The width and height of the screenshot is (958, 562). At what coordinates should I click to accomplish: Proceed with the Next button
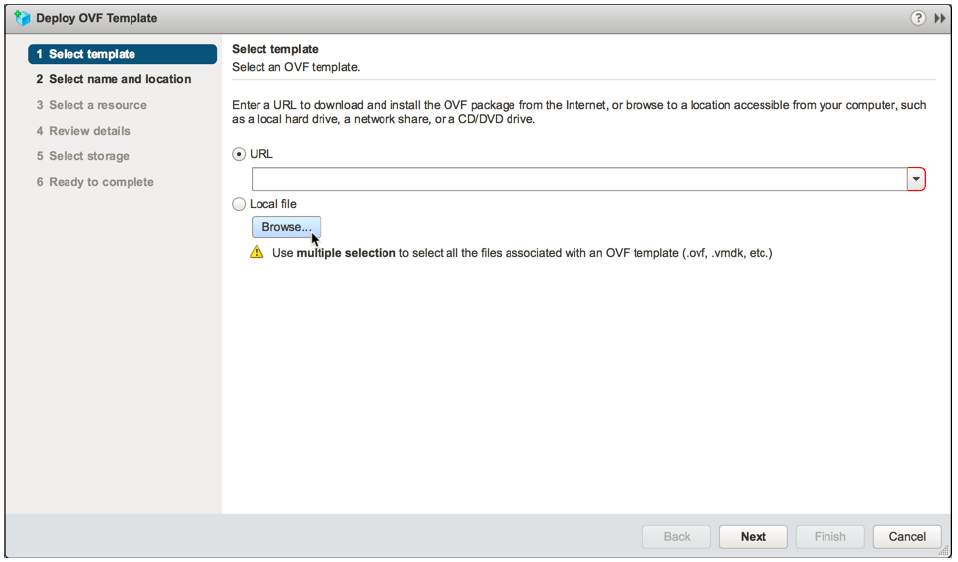pyautogui.click(x=753, y=536)
